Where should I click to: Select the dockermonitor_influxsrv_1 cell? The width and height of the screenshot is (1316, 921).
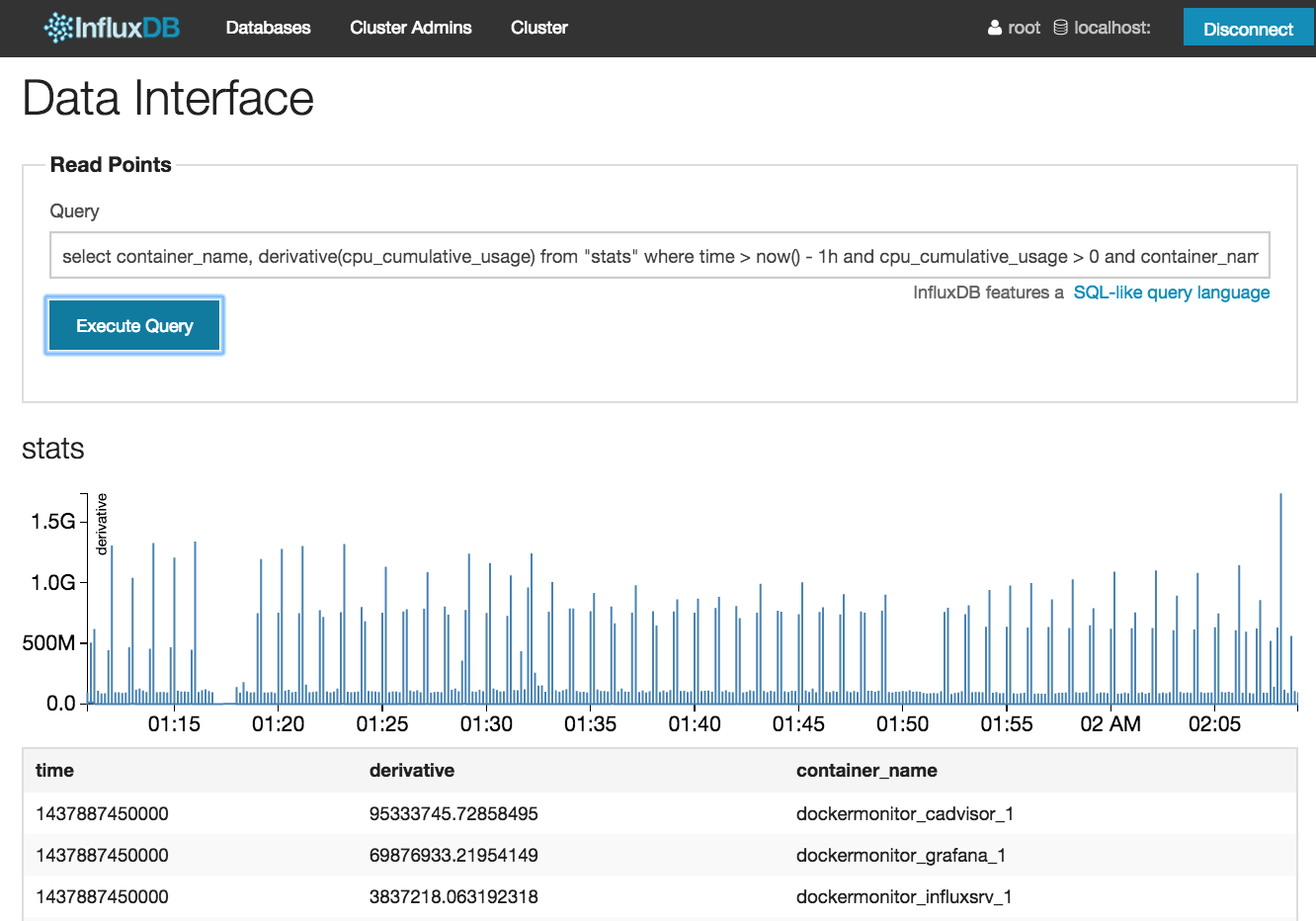click(x=904, y=897)
